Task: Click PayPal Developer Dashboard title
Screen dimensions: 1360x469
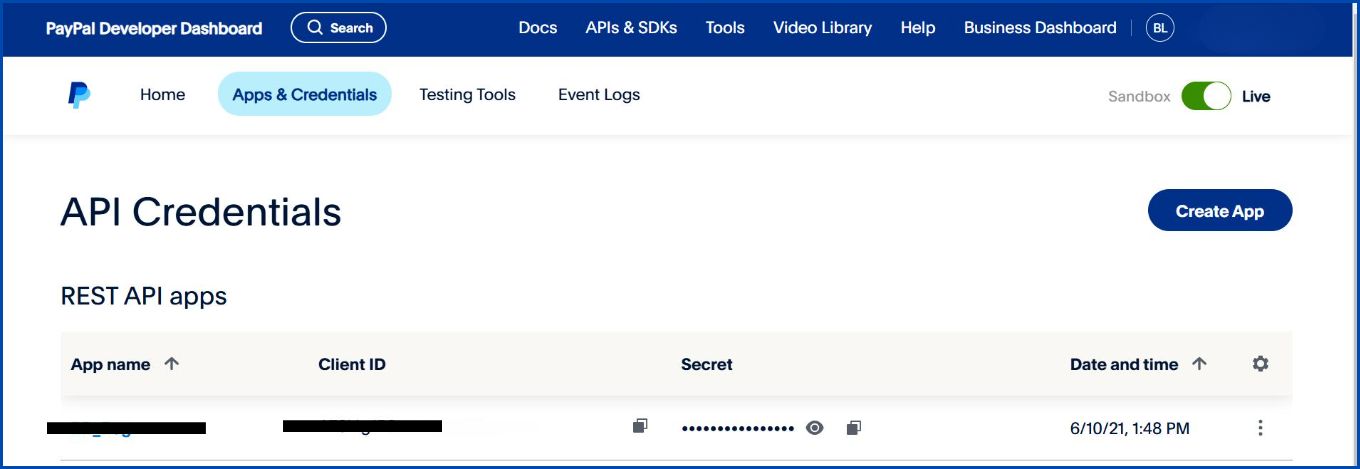Action: [x=154, y=29]
